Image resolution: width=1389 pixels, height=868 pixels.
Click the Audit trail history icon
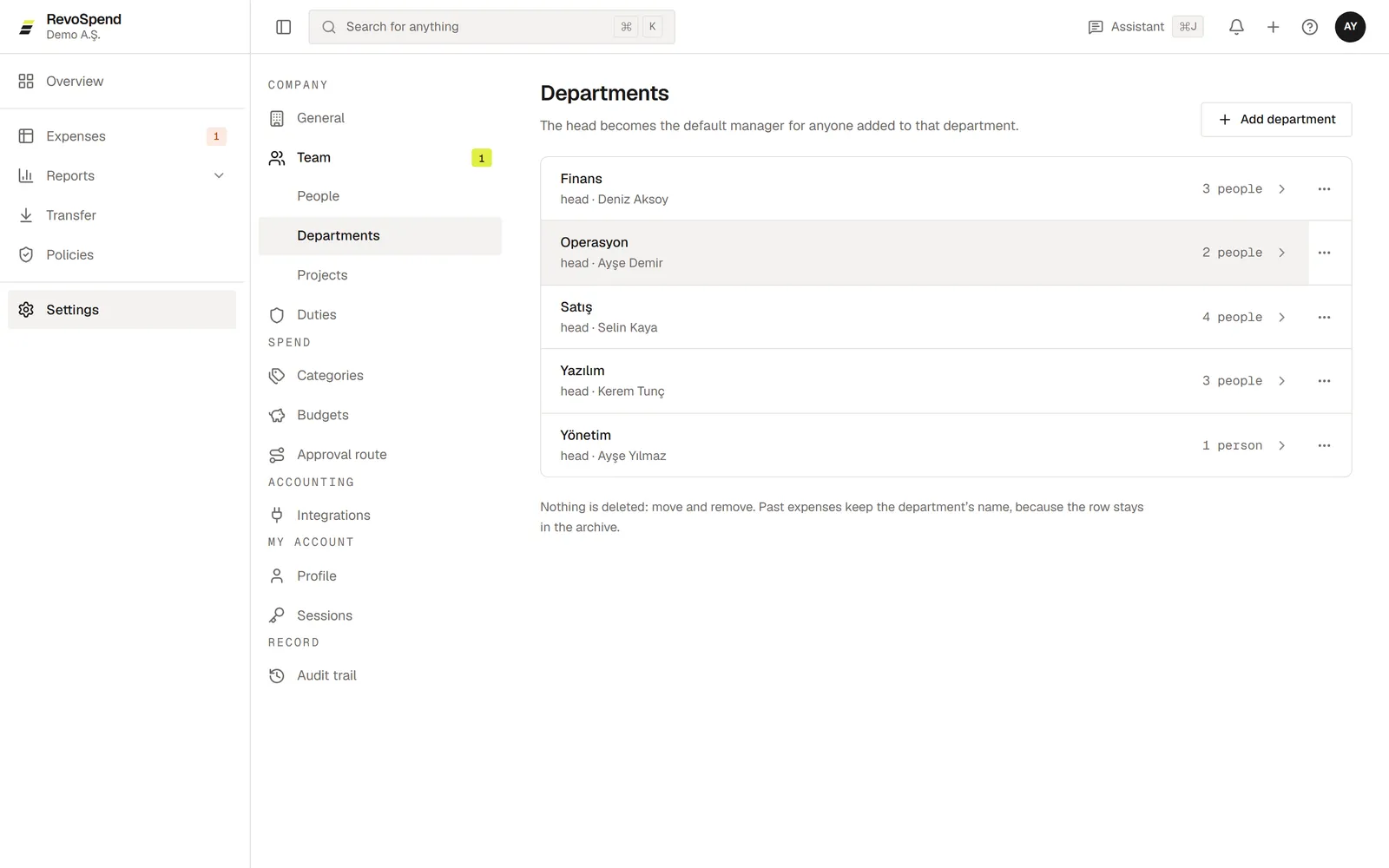277,675
